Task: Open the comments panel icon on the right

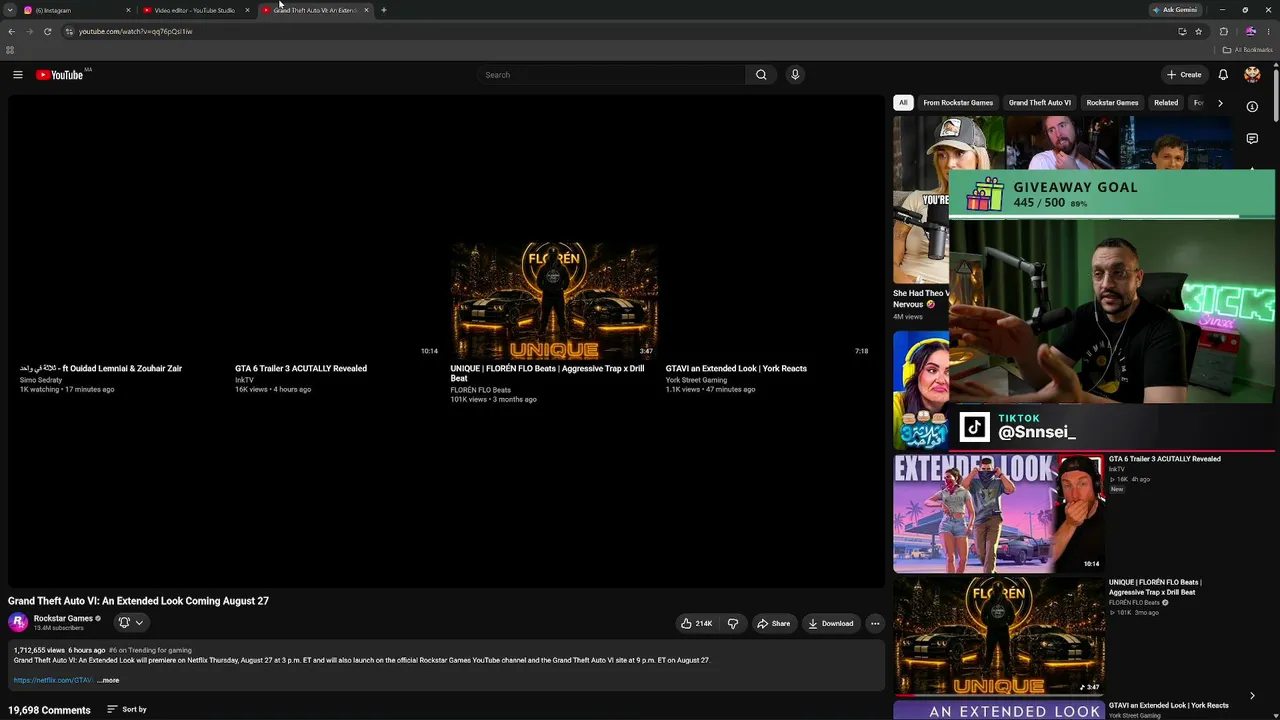Action: pos(1252,139)
